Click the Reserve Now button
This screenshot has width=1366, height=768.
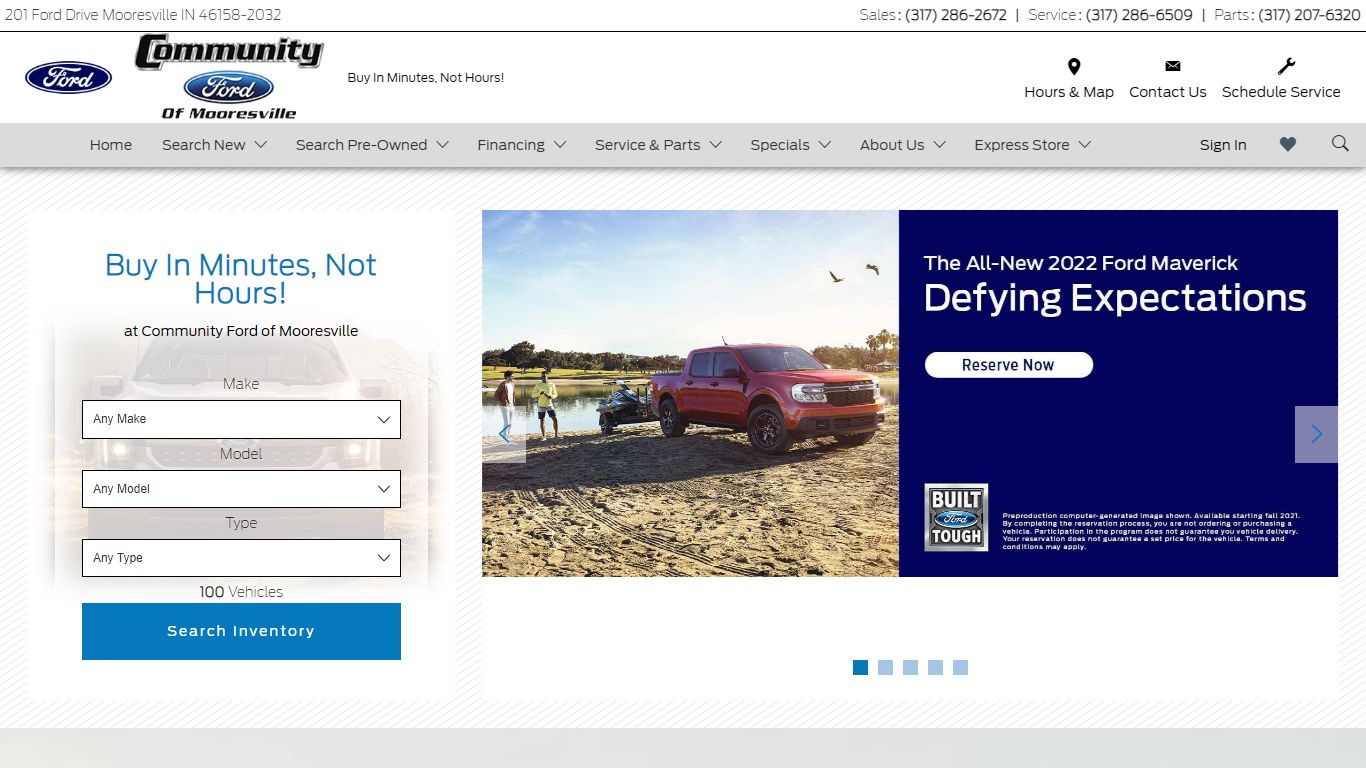coord(1008,365)
